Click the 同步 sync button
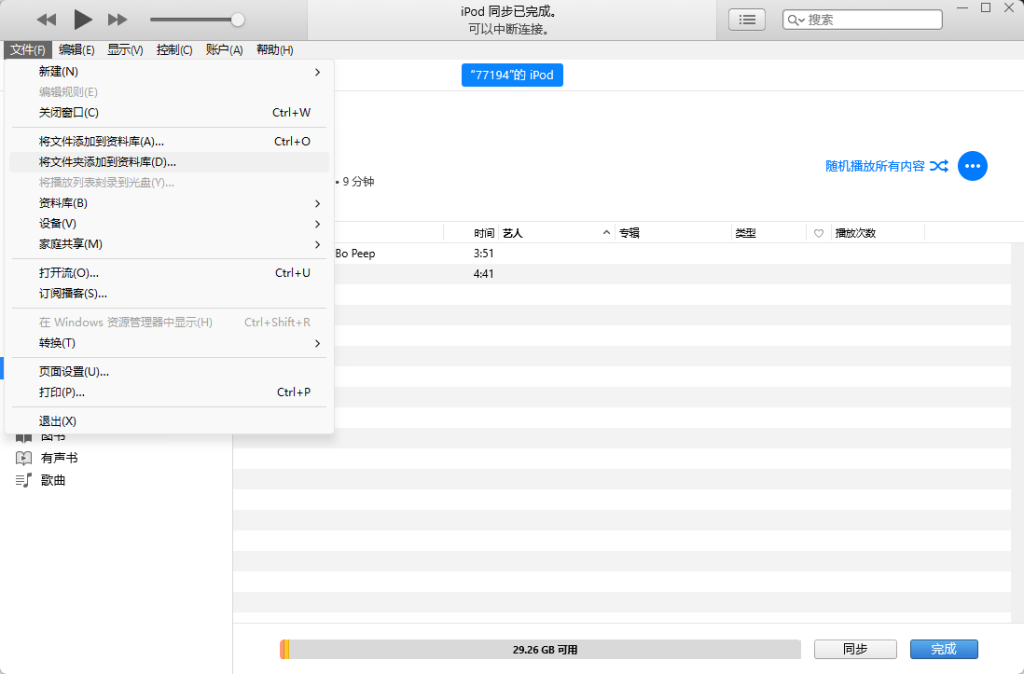The width and height of the screenshot is (1024, 674). [854, 649]
